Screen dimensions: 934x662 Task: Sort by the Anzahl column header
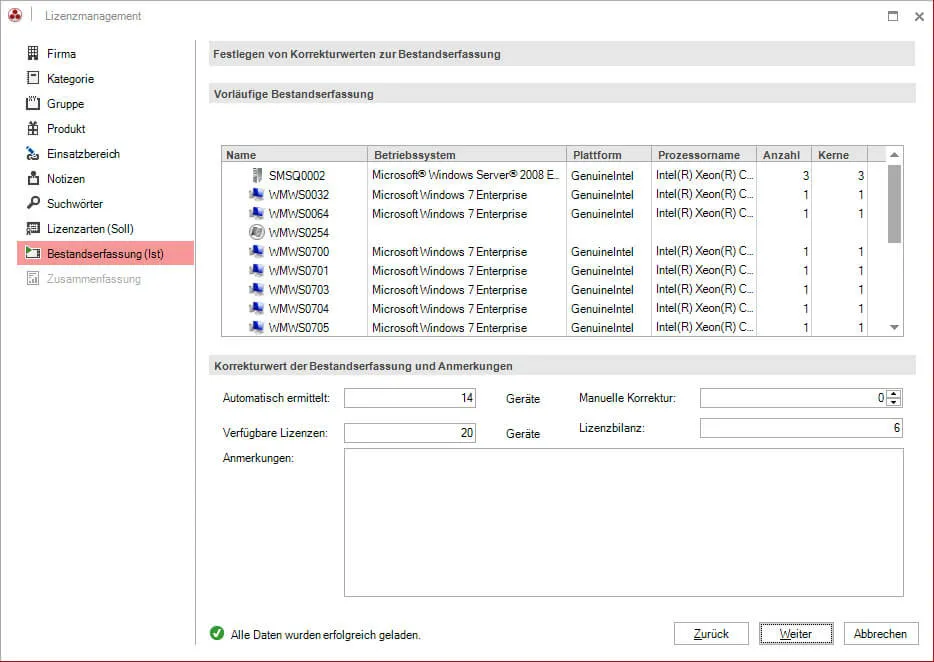784,154
